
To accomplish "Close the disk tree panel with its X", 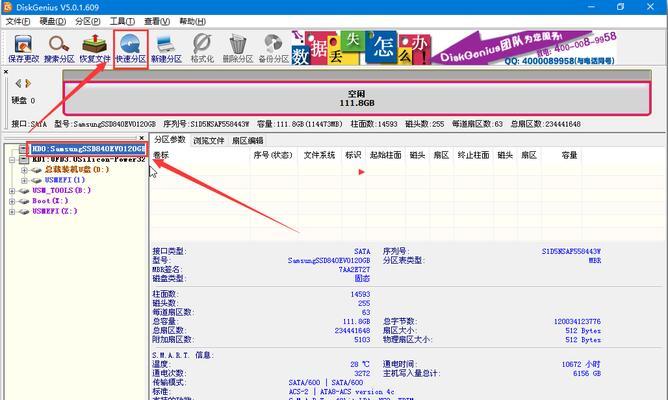I will pos(141,138).
